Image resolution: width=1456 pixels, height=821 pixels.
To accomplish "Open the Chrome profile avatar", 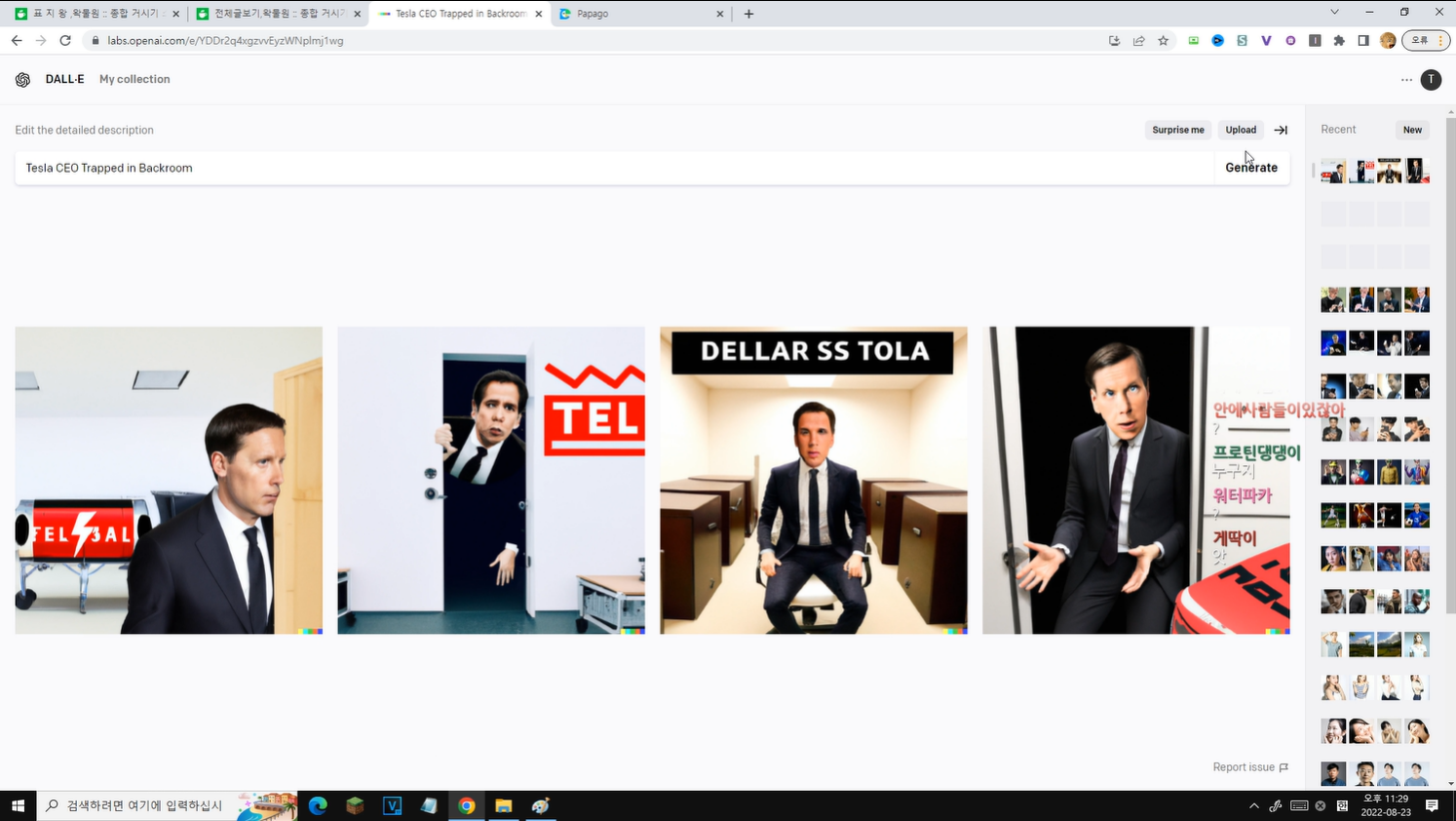I will (x=1388, y=41).
